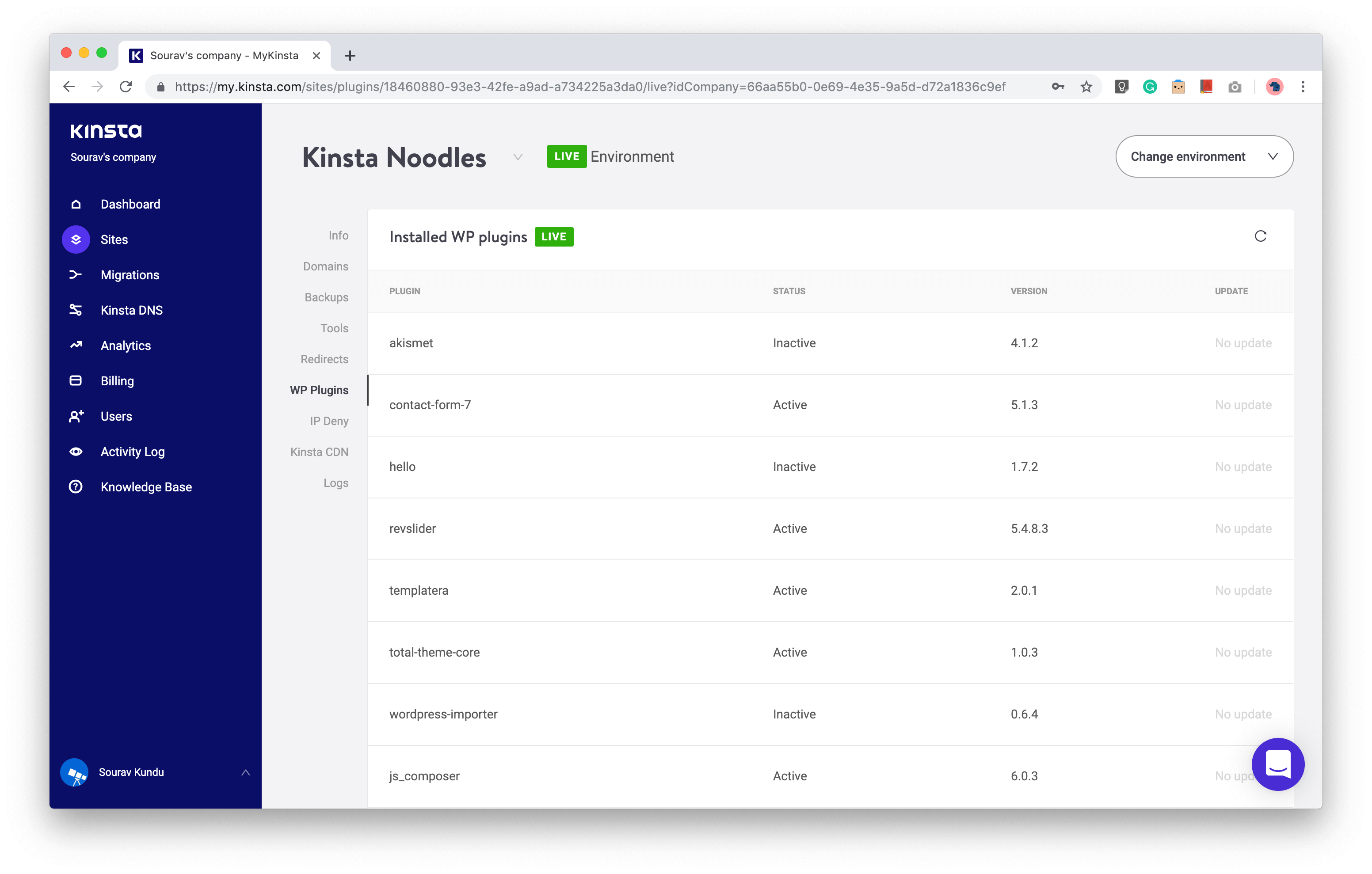Click the Billing icon in sidebar
The image size is (1372, 874).
77,380
